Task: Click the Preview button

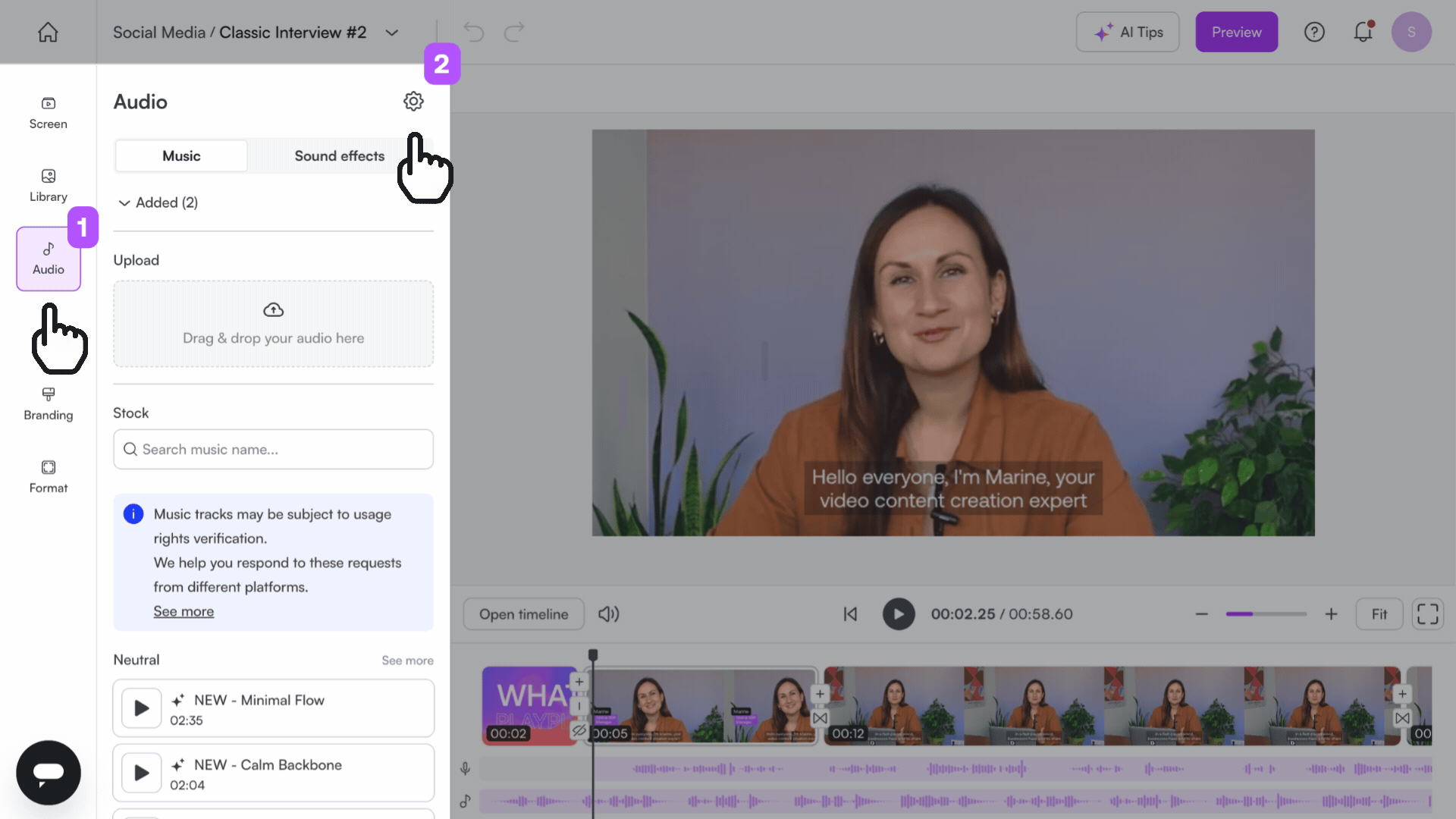Action: [x=1236, y=32]
